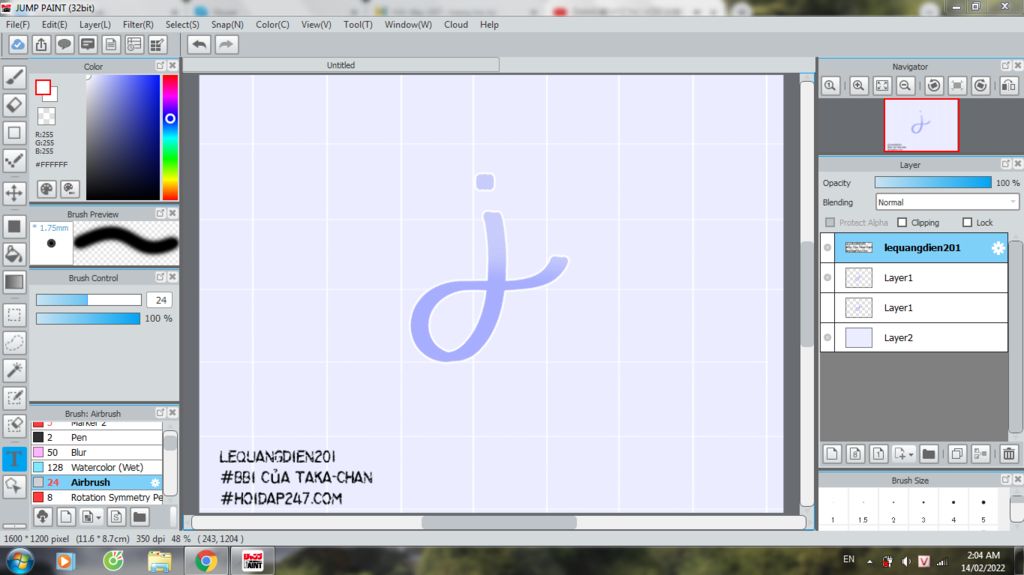Zoom in using Navigator magnifier plus
This screenshot has width=1024, height=575.
[858, 86]
